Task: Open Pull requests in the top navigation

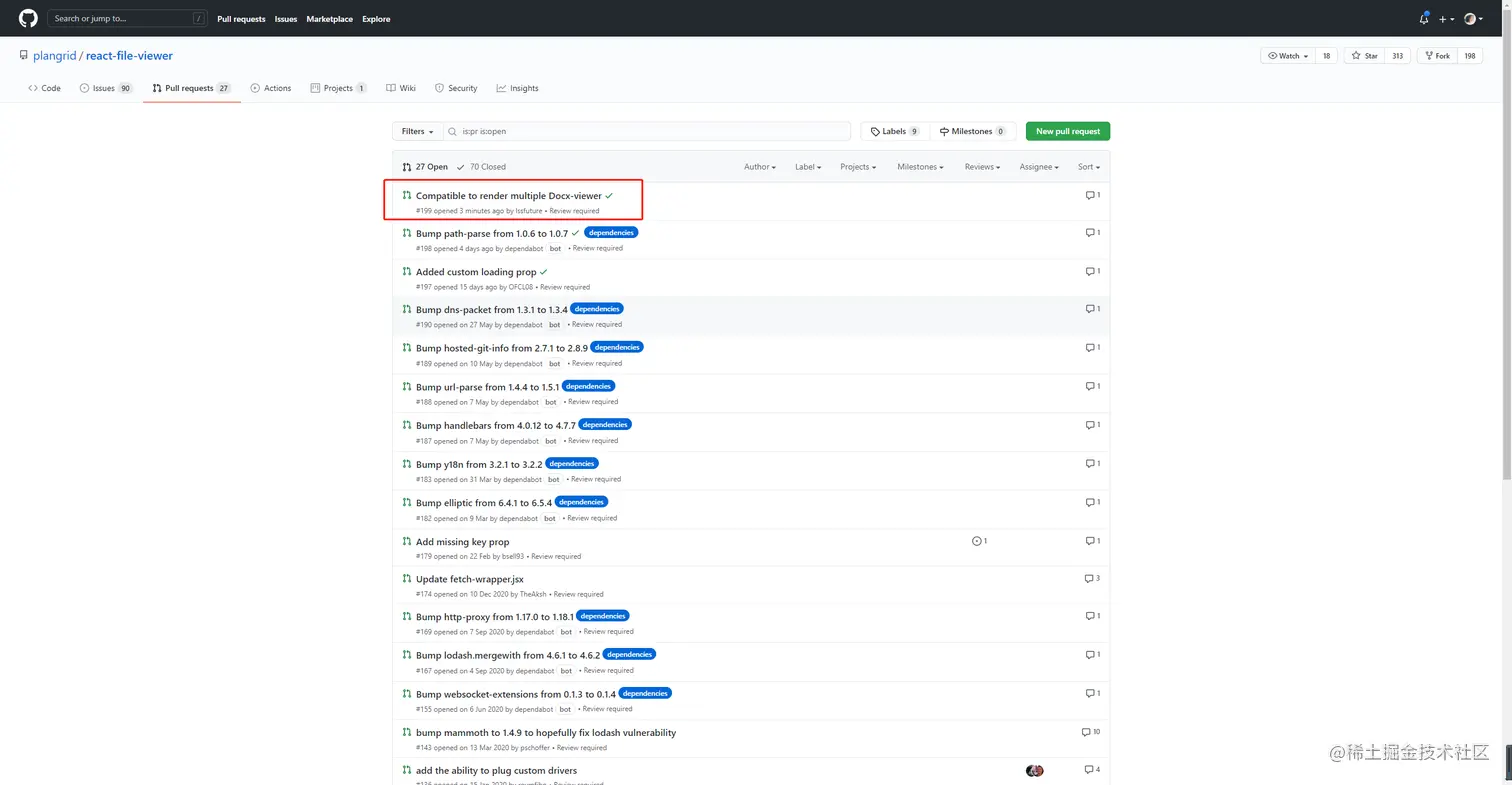Action: [x=241, y=19]
